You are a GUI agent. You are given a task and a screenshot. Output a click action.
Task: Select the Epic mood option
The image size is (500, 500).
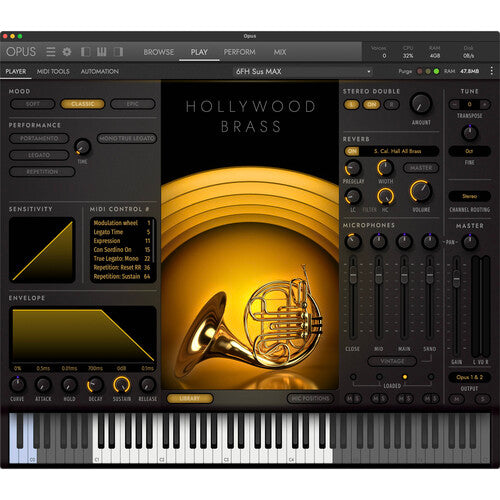(133, 104)
